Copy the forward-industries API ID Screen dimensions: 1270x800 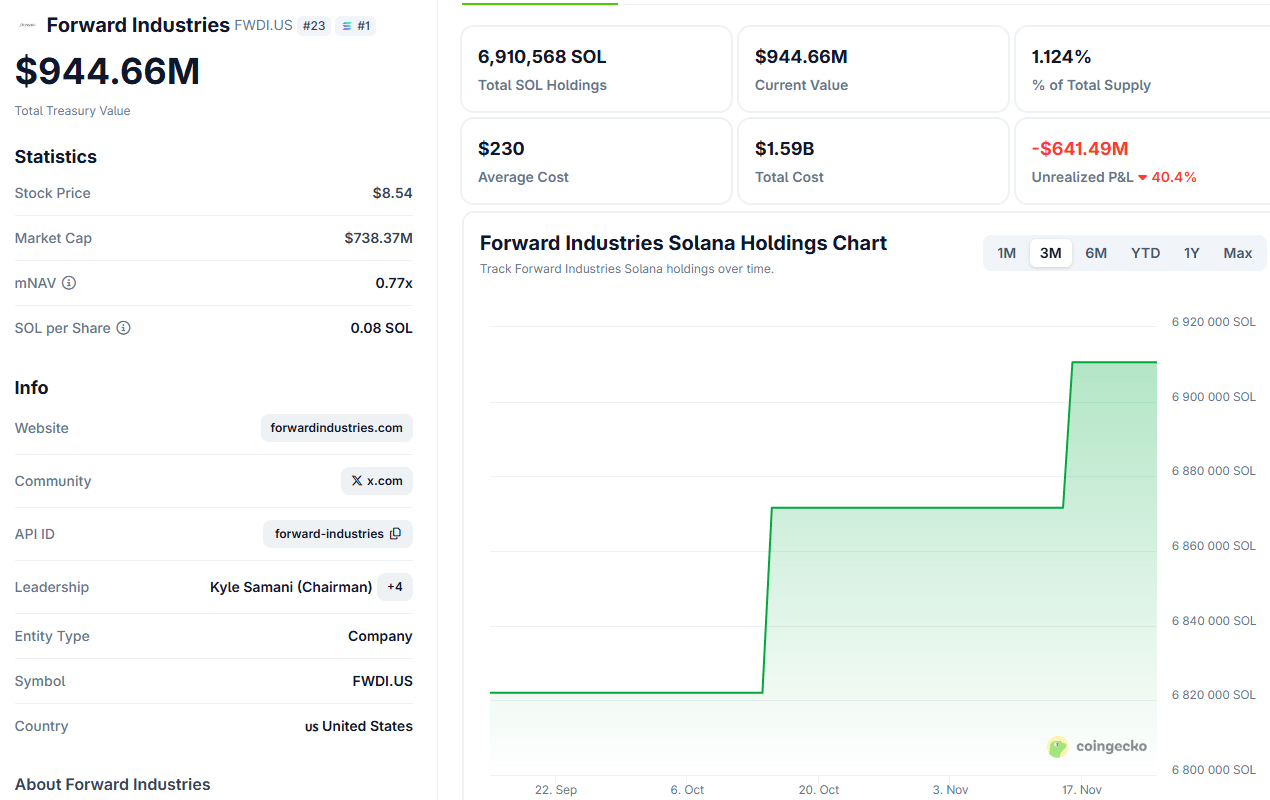click(395, 534)
